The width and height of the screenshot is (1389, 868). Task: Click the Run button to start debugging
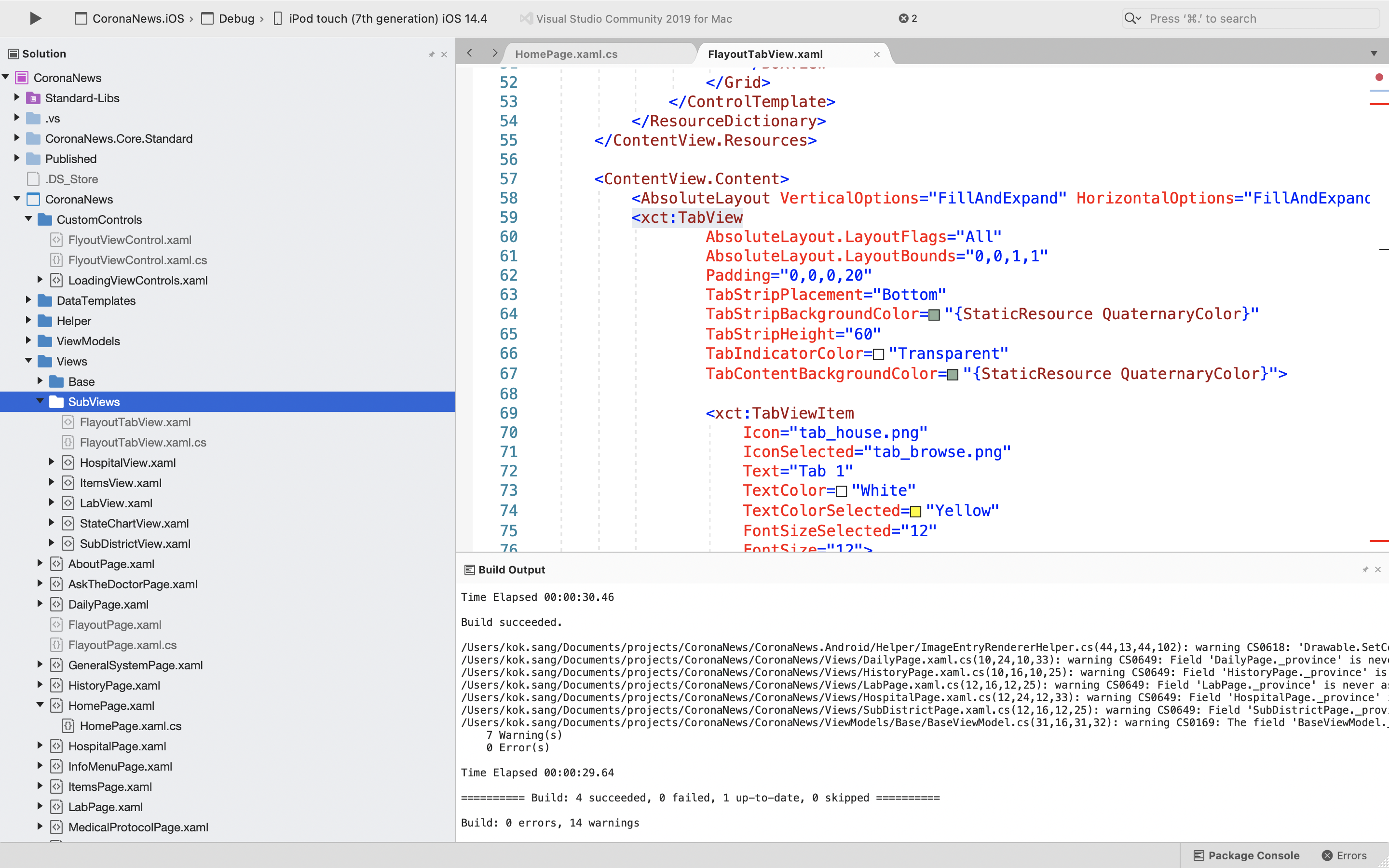pos(35,18)
